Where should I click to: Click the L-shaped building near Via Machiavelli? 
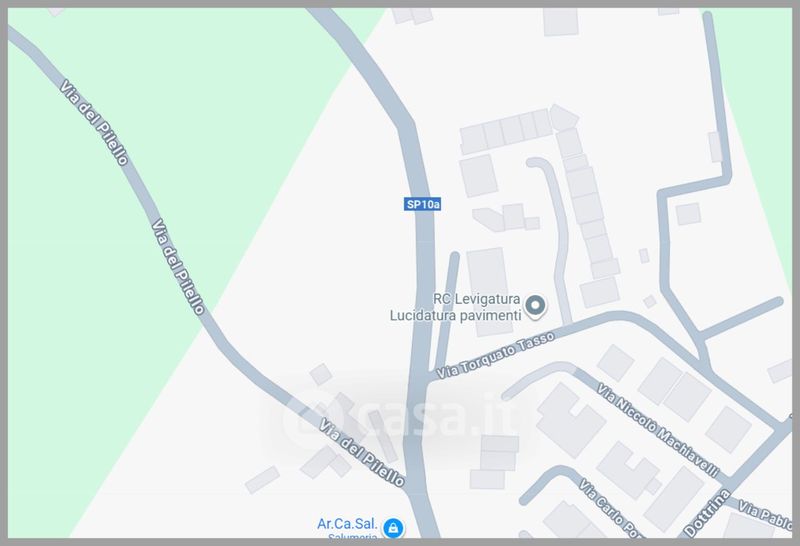tap(570, 420)
